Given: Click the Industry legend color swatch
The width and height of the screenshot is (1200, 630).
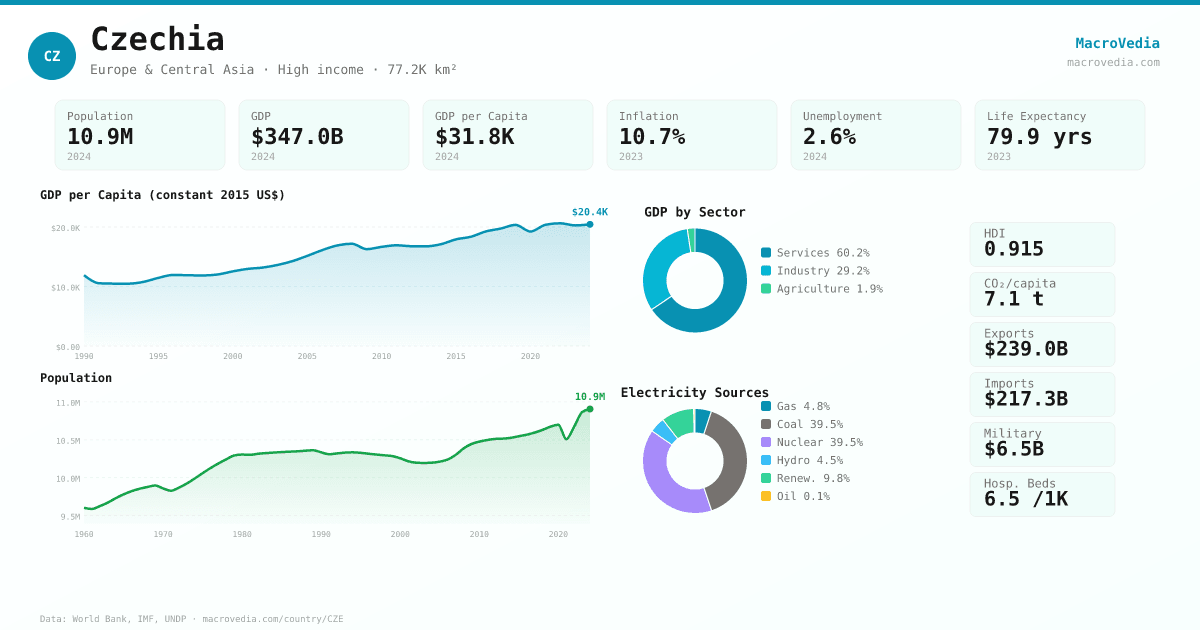Looking at the screenshot, I should click(x=766, y=271).
